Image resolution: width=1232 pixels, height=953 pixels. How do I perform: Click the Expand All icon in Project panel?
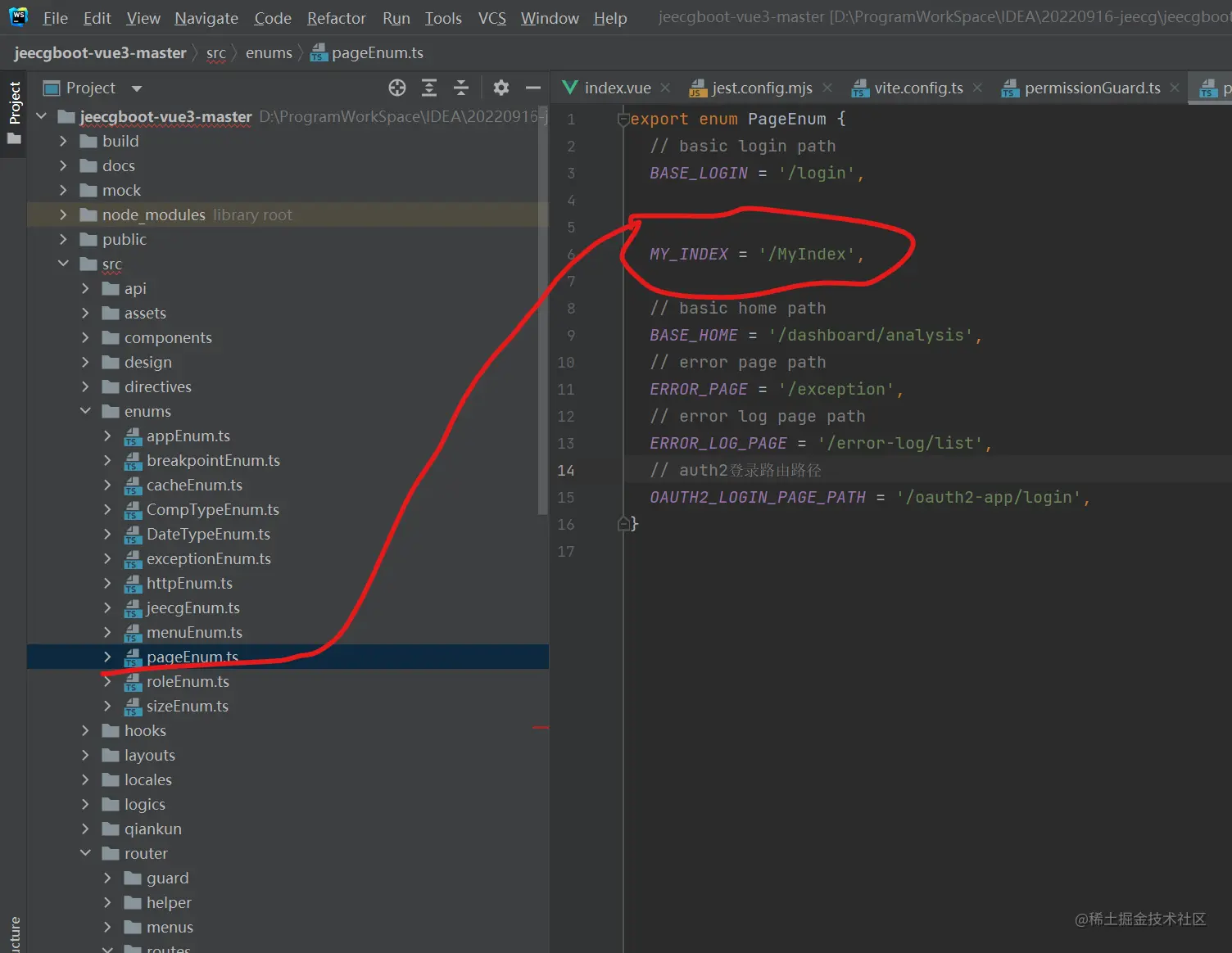(x=429, y=88)
